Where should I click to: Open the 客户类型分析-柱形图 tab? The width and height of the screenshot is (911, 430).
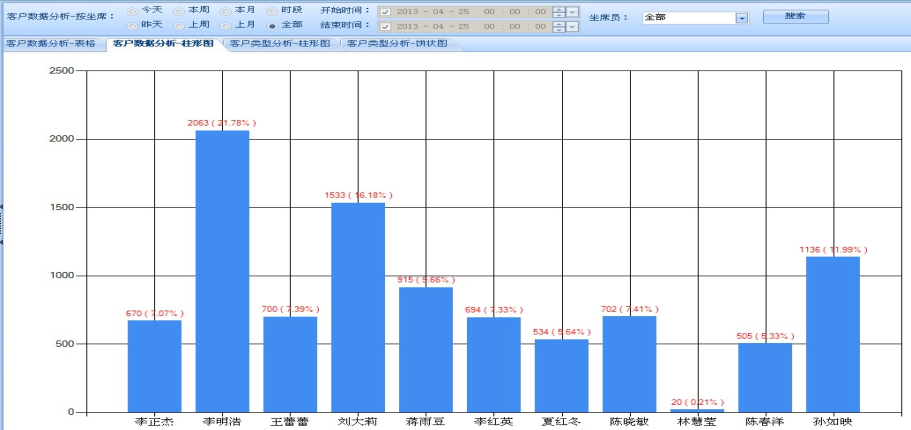coord(279,44)
